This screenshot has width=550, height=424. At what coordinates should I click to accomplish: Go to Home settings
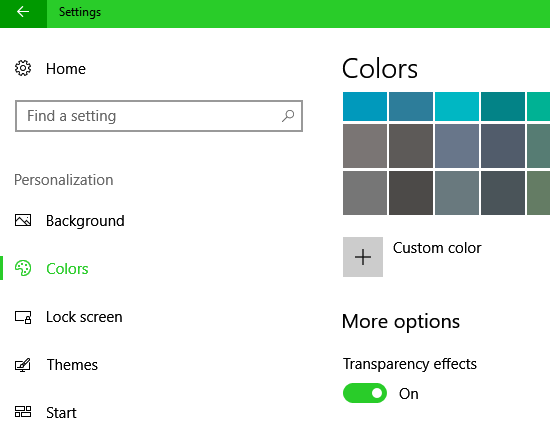(66, 68)
